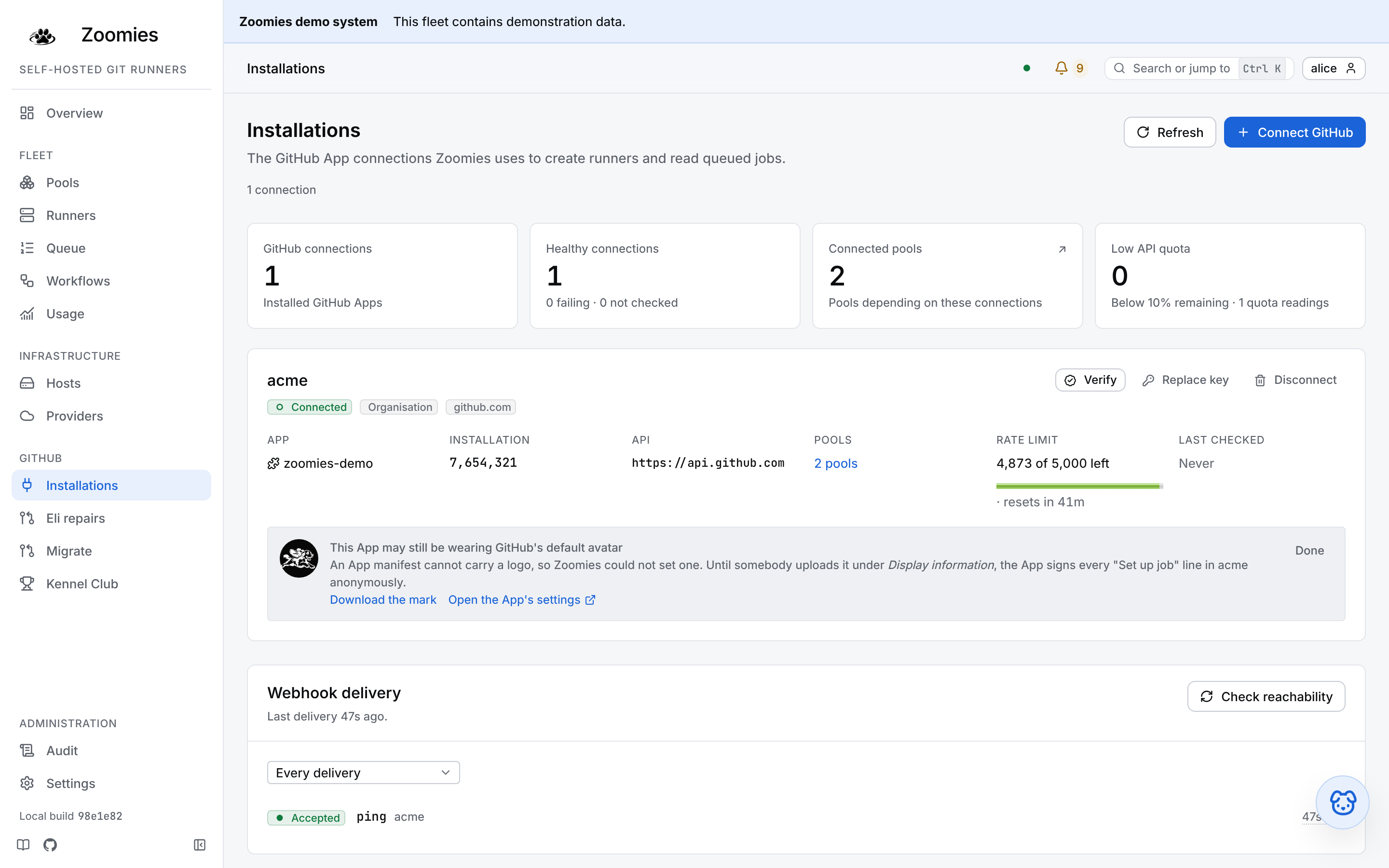
Task: Click the puzzle icon beside zoomies-demo
Action: [x=273, y=463]
